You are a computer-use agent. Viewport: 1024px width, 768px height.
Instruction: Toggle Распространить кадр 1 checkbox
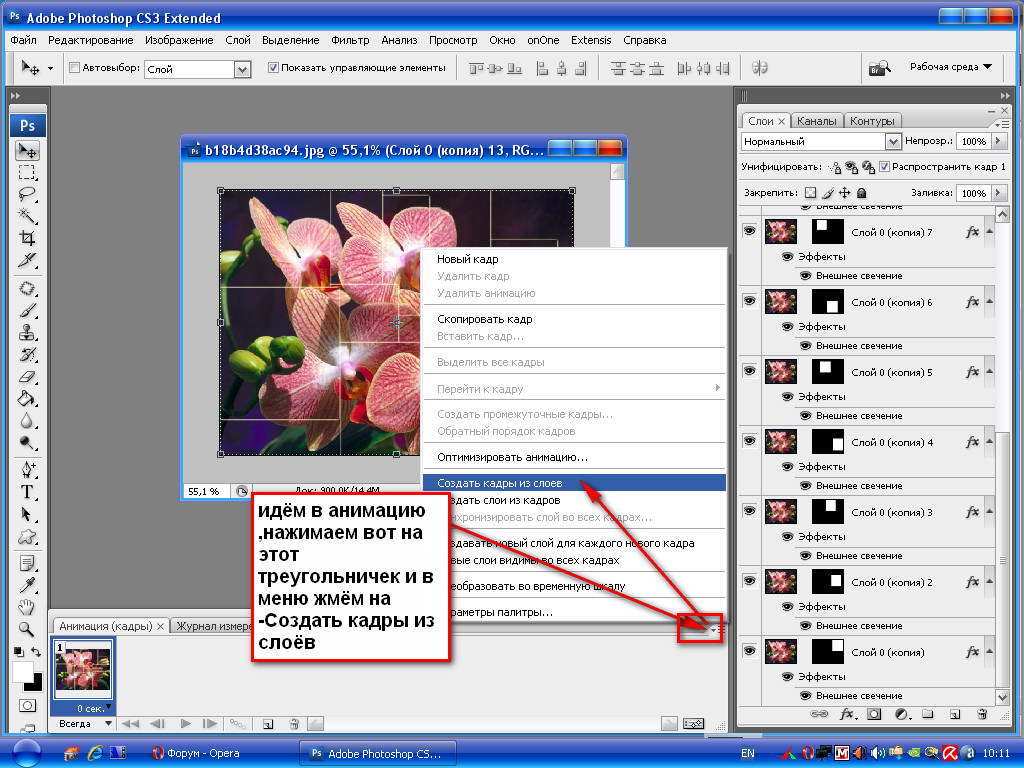pyautogui.click(x=884, y=167)
